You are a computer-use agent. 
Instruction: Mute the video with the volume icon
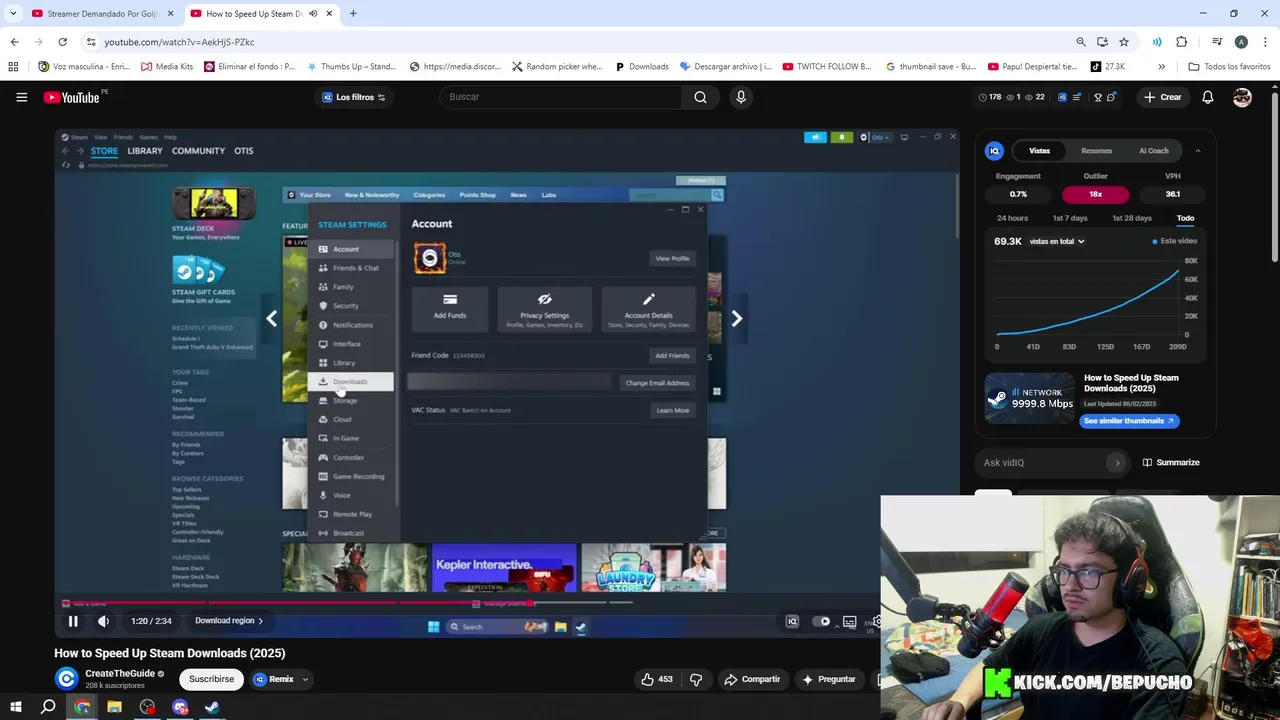(103, 621)
